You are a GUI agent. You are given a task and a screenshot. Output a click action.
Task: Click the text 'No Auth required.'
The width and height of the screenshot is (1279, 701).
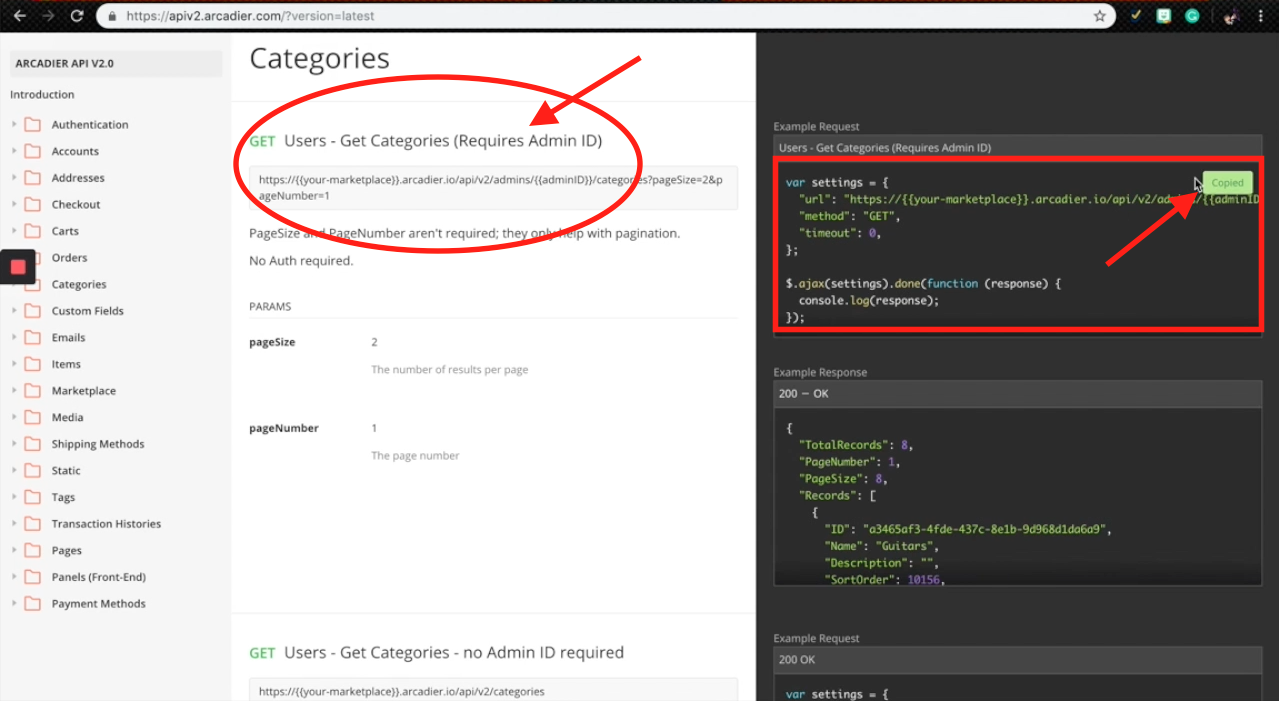(x=301, y=261)
